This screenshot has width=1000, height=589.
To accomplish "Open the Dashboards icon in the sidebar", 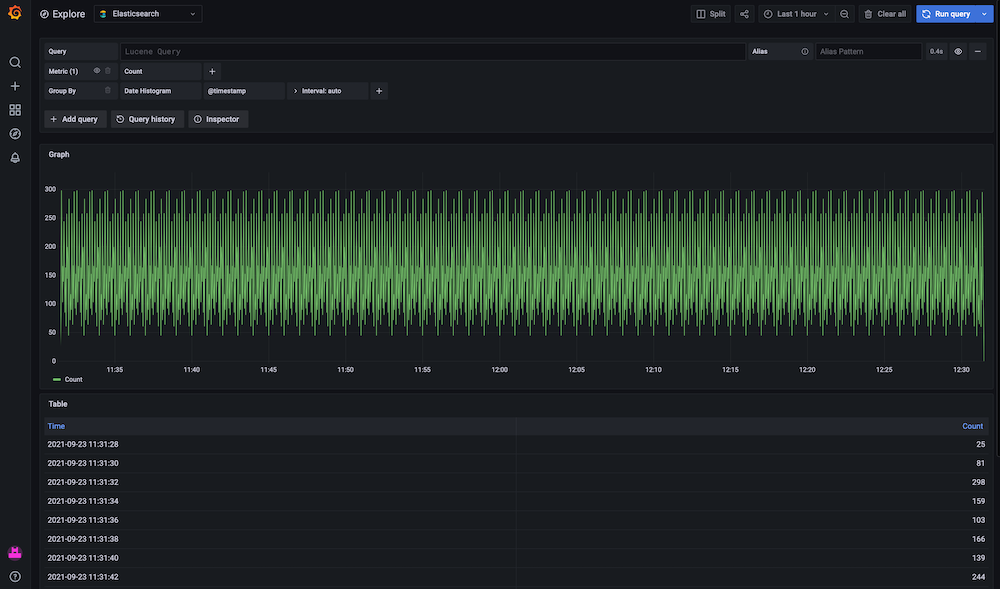I will pos(15,110).
